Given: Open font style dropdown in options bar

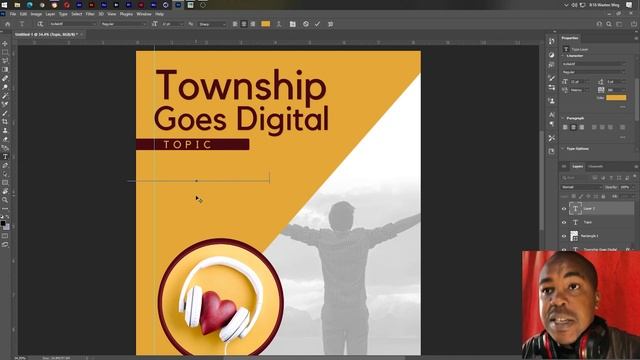Looking at the screenshot, I should click(123, 24).
